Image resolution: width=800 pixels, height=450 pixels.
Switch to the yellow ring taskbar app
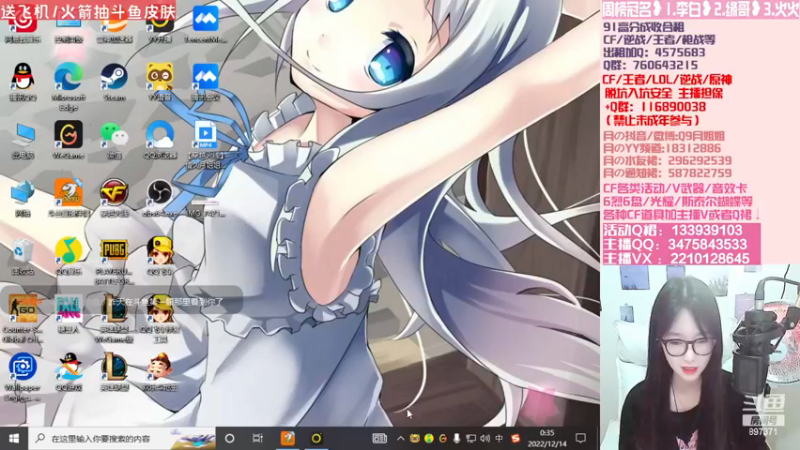point(316,438)
